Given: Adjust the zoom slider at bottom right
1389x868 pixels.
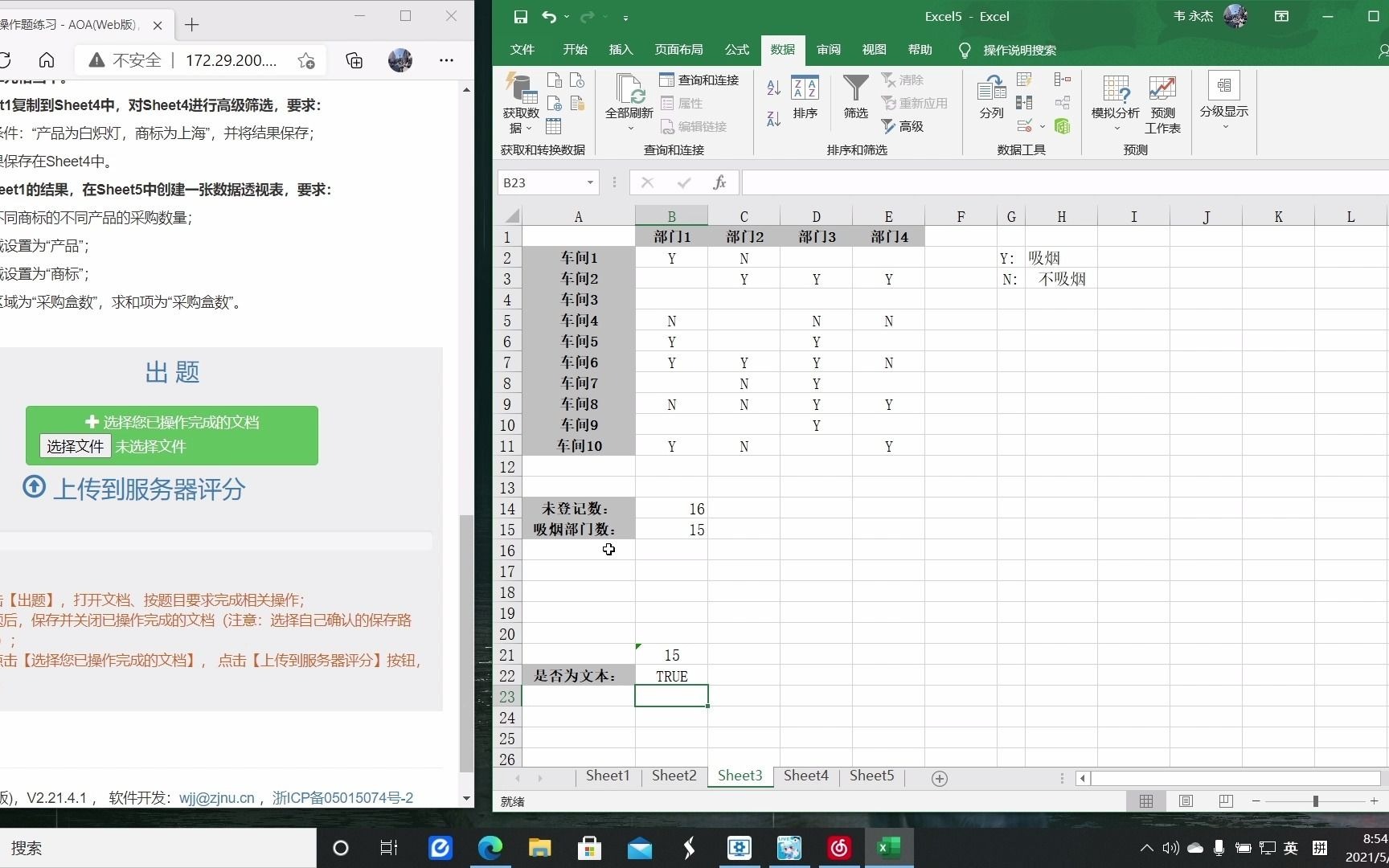Looking at the screenshot, I should (1316, 801).
